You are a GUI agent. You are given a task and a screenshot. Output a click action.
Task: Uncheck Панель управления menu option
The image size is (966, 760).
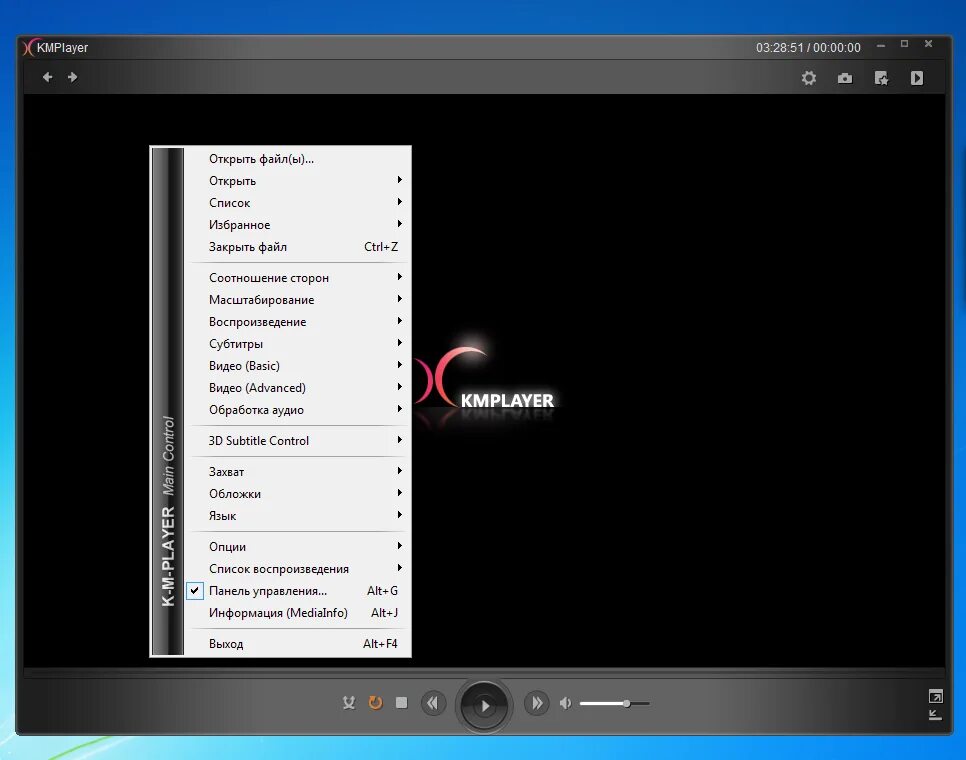tap(194, 590)
